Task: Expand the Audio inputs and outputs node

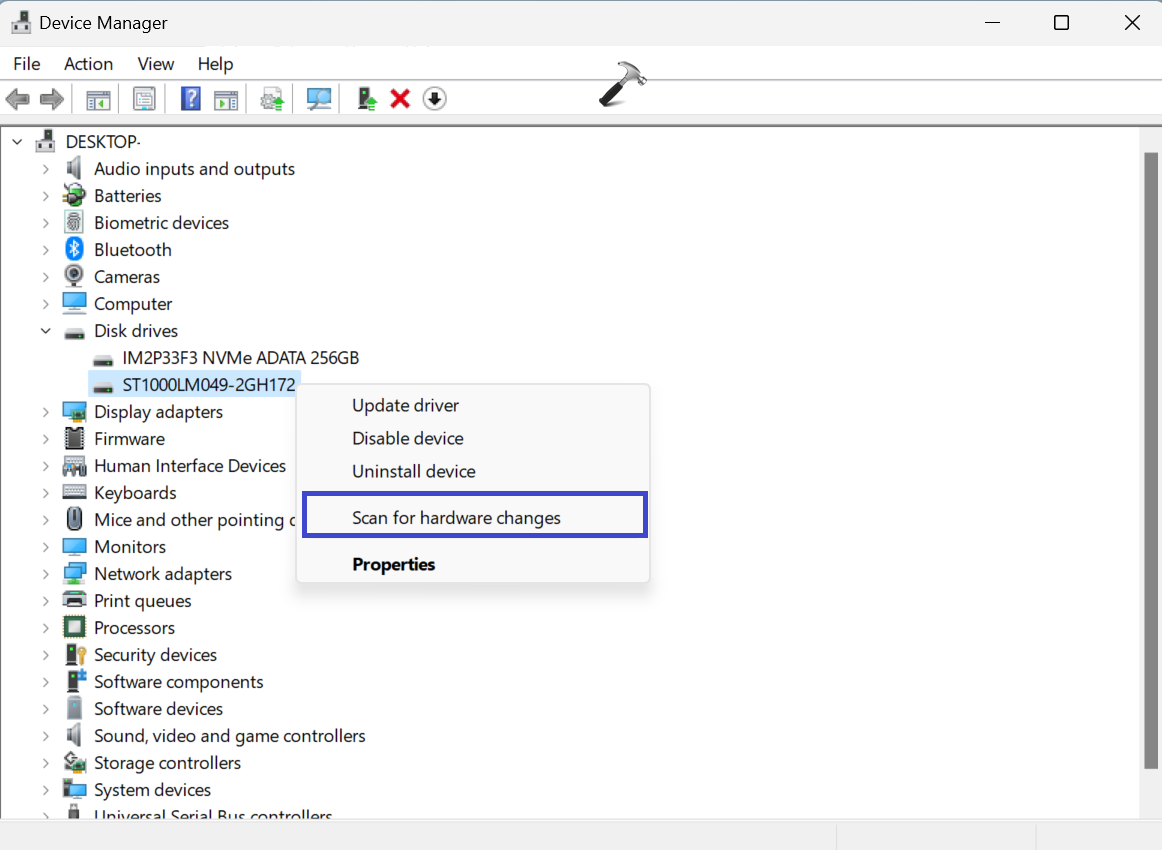Action: tap(46, 169)
